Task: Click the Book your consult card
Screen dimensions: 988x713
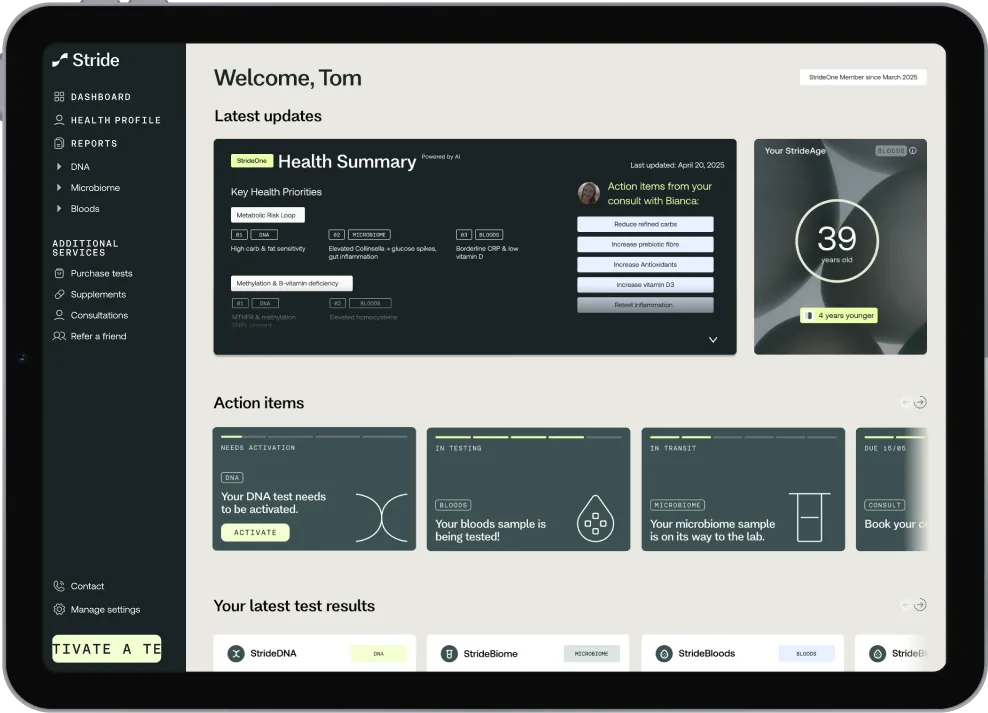Action: [892, 489]
